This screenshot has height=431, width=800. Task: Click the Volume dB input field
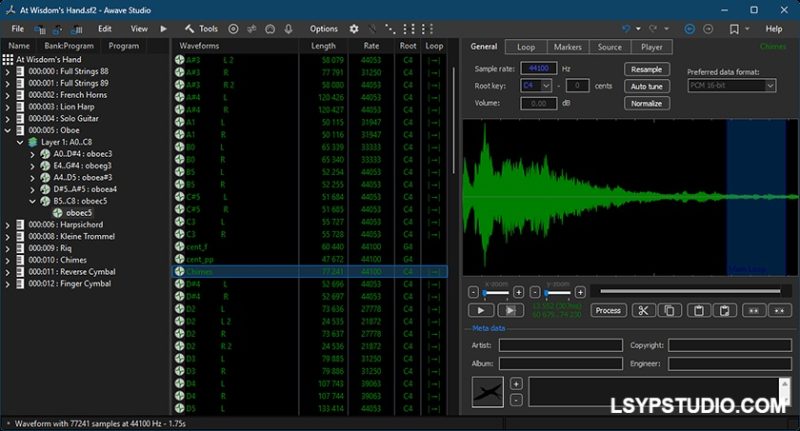(x=538, y=104)
